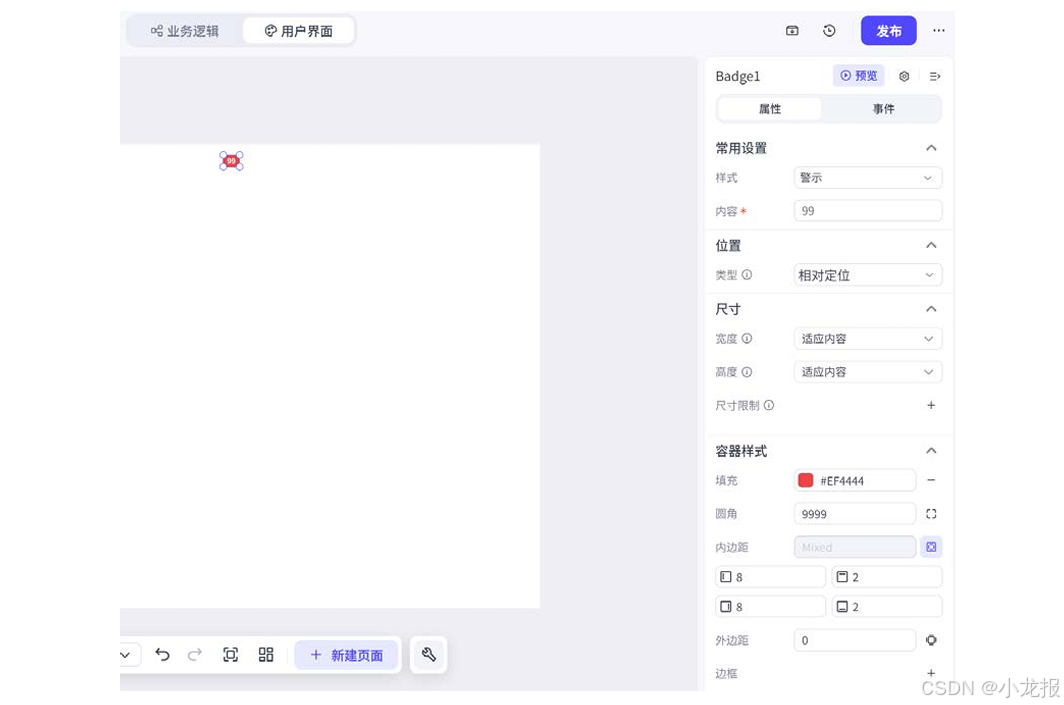This screenshot has height=705, width=1064.
Task: Toggle linked padding values beside Mixed field
Action: click(931, 547)
